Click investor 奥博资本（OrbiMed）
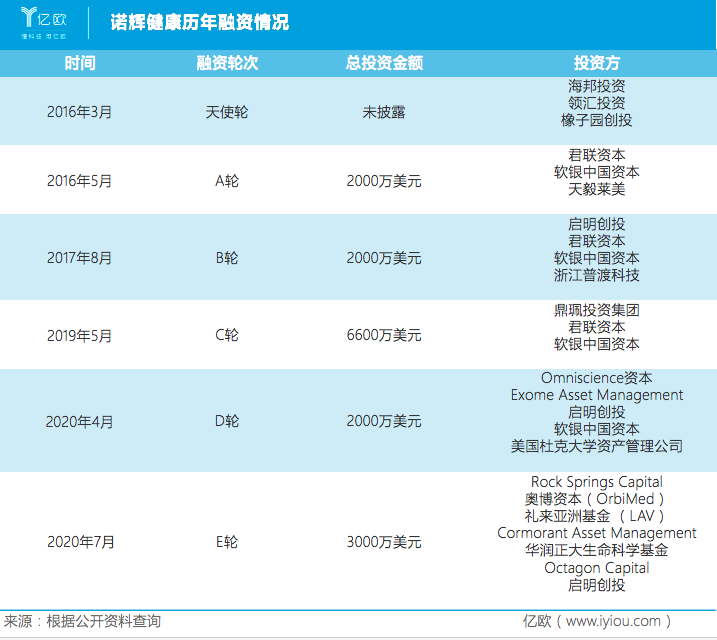Viewport: 717px width, 640px height. pyautogui.click(x=595, y=499)
